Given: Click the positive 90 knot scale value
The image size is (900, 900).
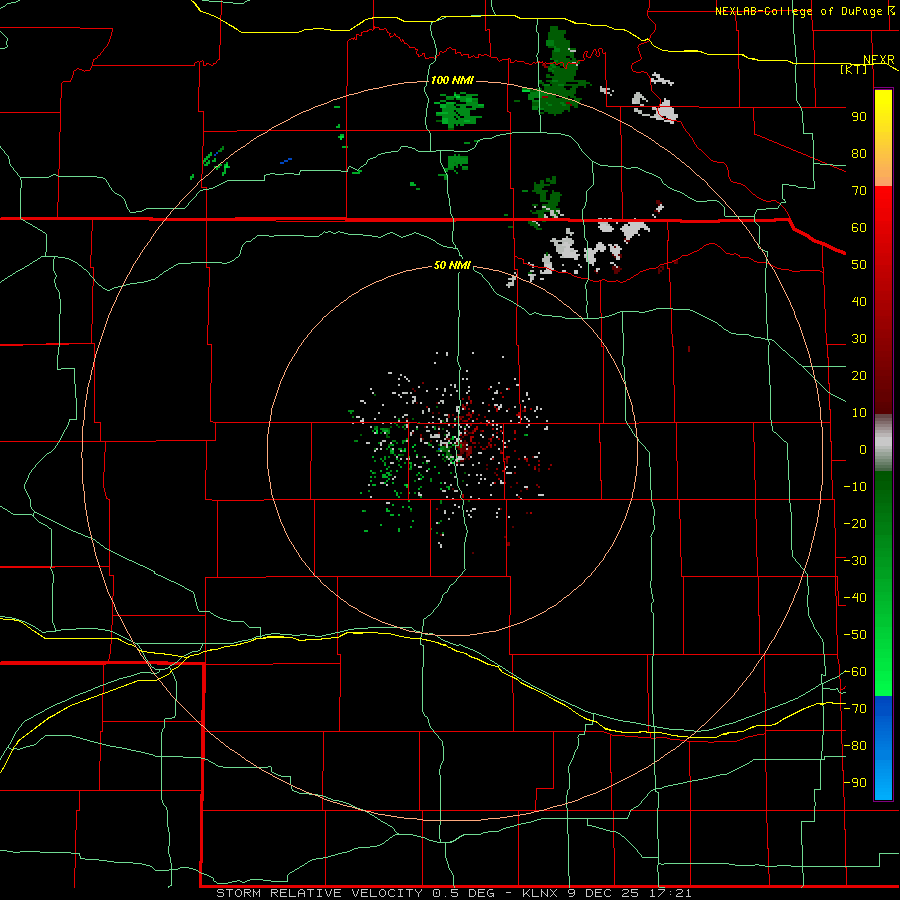Looking at the screenshot, I should point(859,117).
